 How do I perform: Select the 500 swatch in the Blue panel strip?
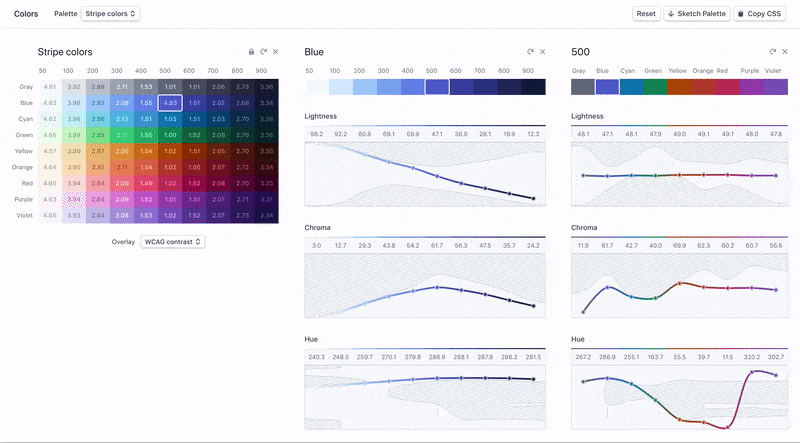pyautogui.click(x=437, y=87)
